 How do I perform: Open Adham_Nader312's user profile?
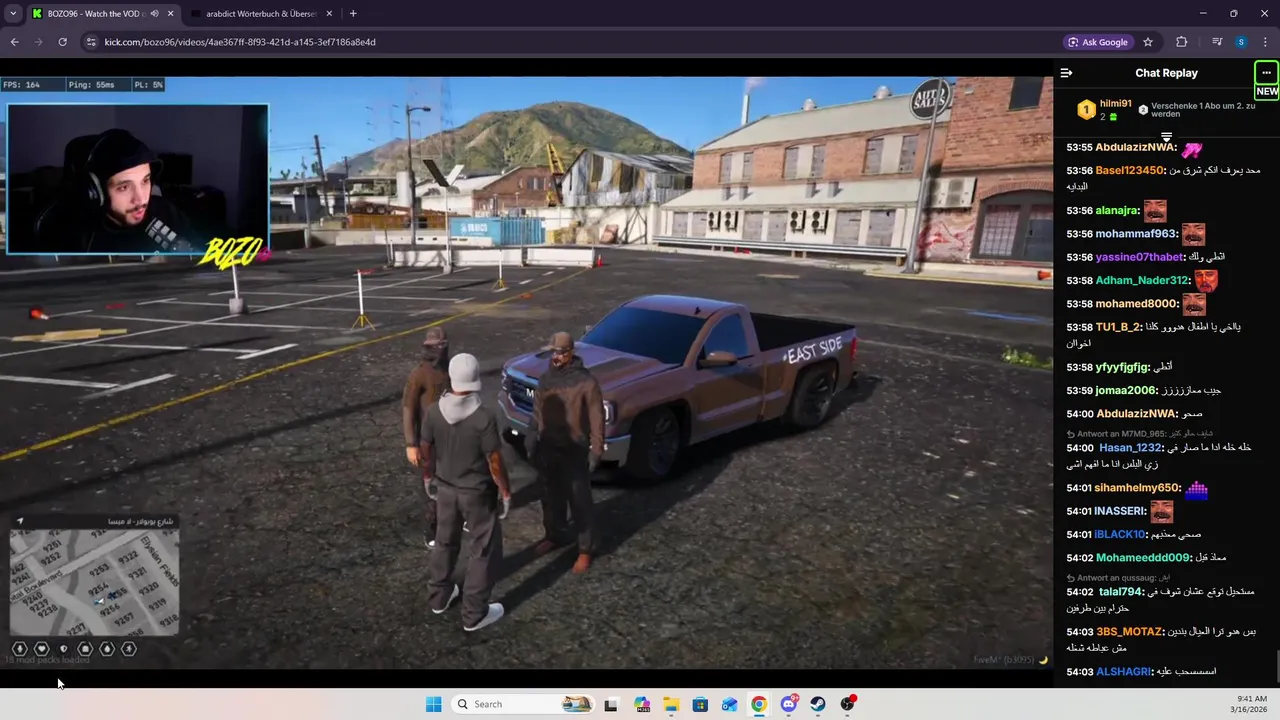[1143, 281]
